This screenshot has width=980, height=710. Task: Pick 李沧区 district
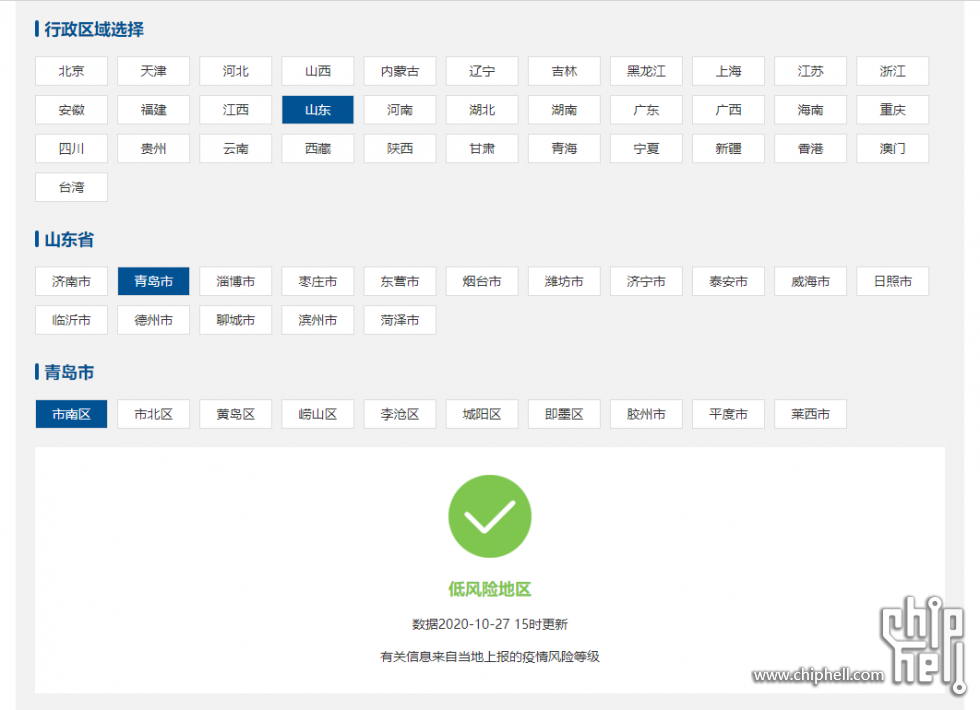click(400, 414)
